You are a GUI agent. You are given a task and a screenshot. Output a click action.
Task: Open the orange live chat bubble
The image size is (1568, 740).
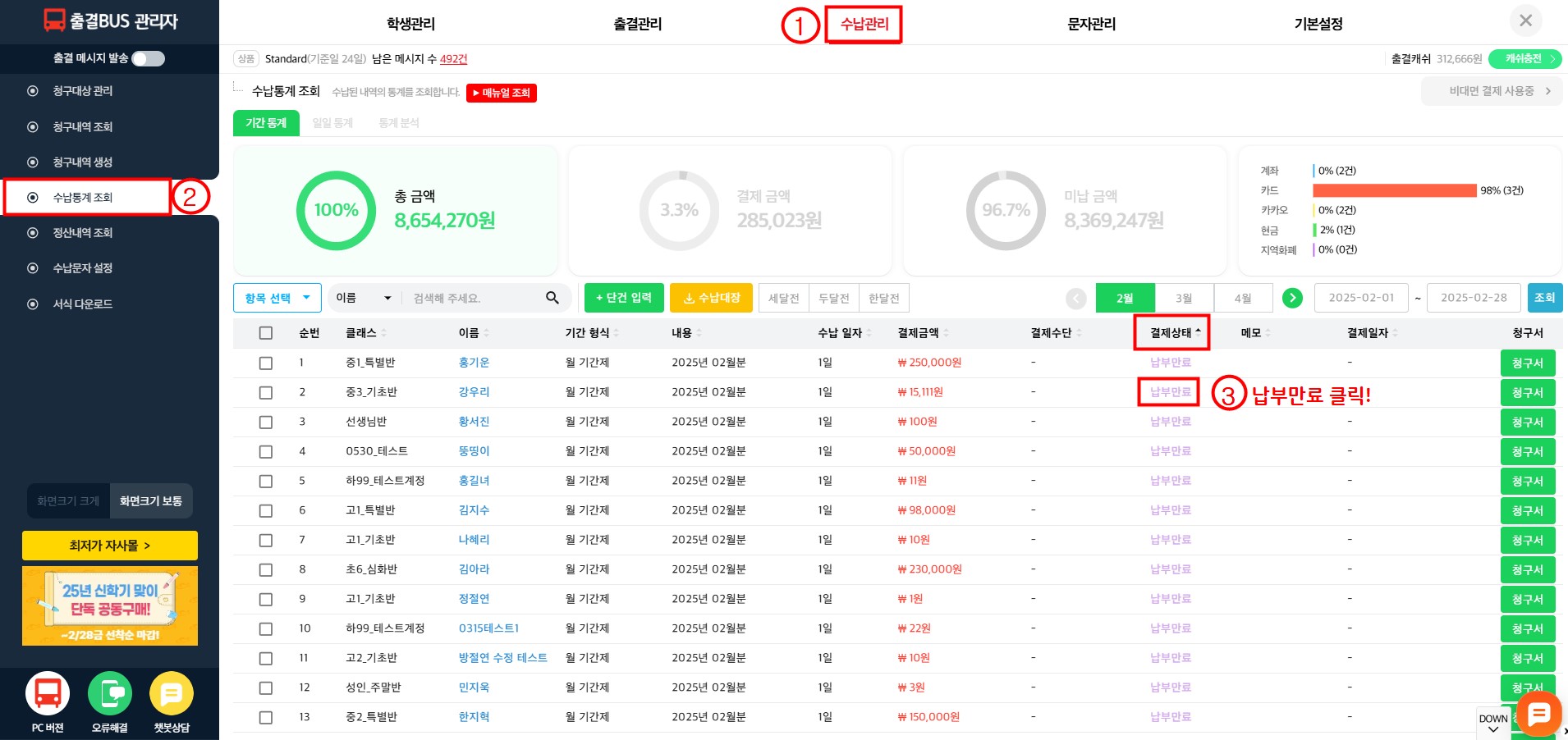click(1538, 714)
